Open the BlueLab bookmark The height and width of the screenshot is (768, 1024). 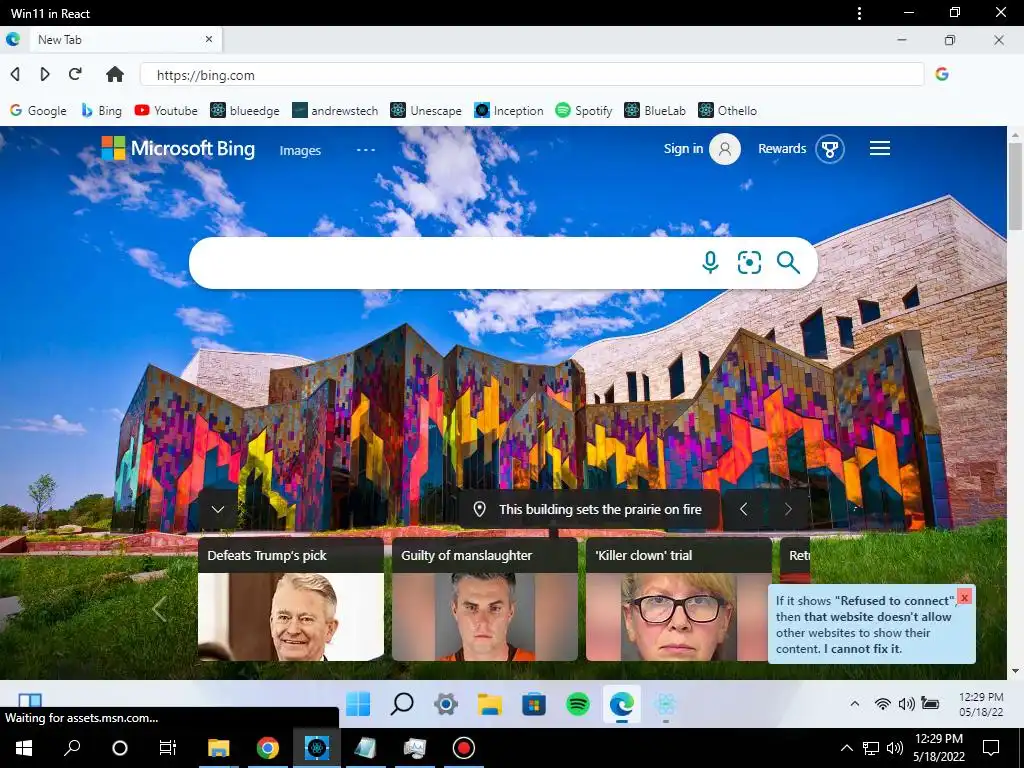[655, 110]
